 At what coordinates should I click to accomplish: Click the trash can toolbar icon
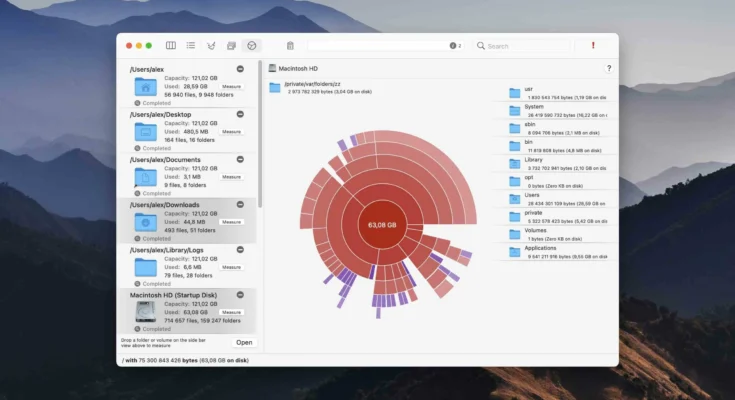290,45
